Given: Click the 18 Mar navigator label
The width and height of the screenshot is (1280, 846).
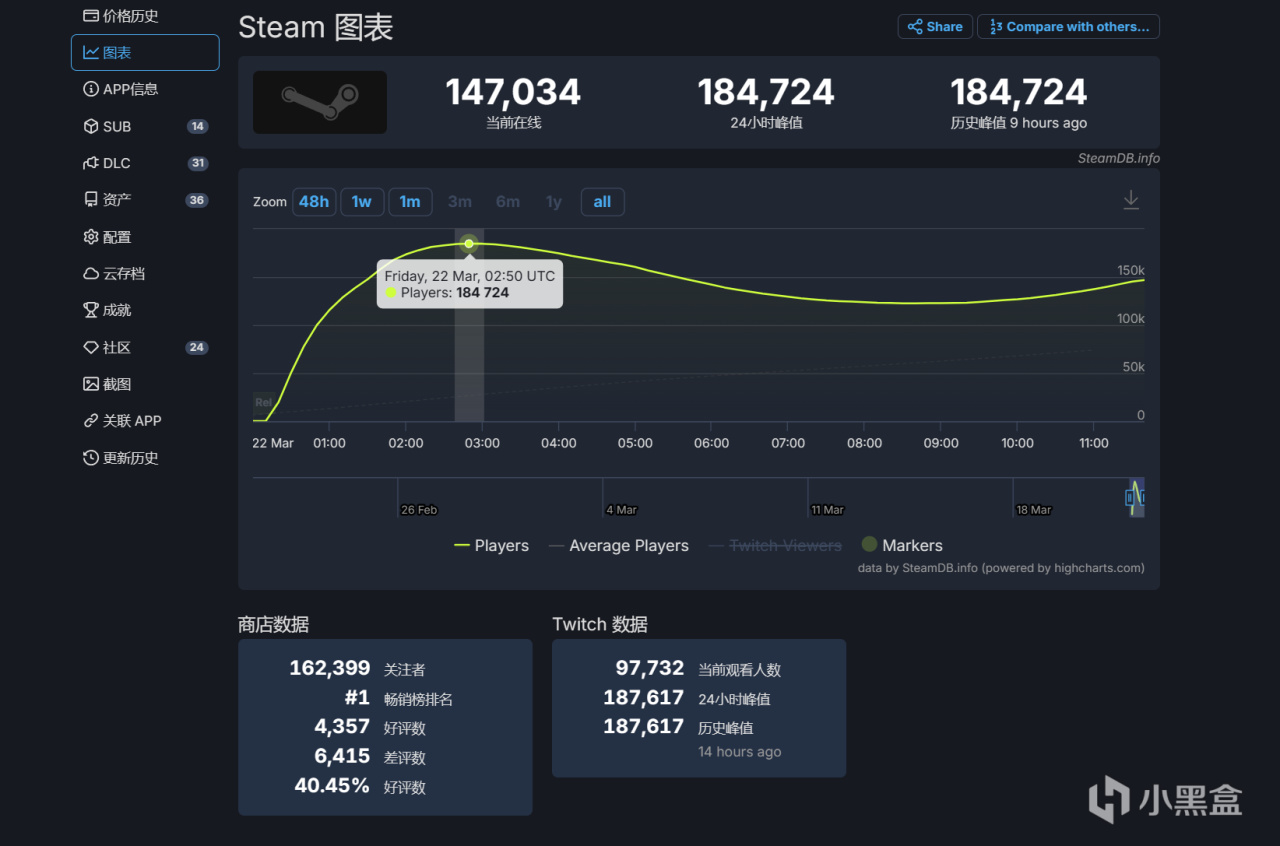Looking at the screenshot, I should pyautogui.click(x=1034, y=510).
